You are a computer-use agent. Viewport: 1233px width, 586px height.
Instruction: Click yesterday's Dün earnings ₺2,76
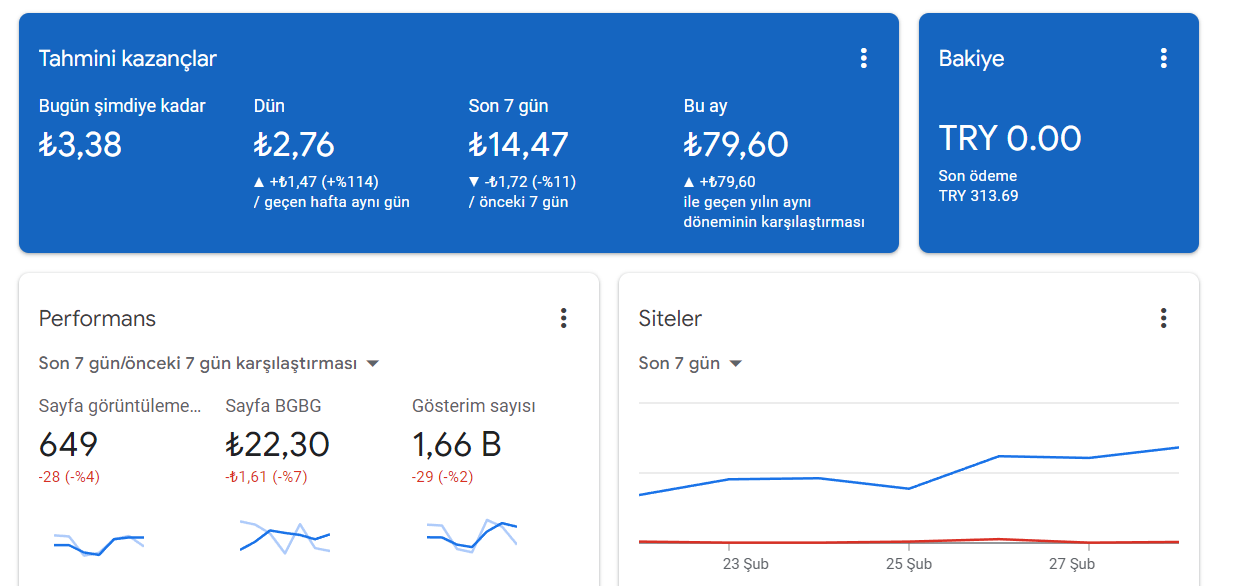294,145
